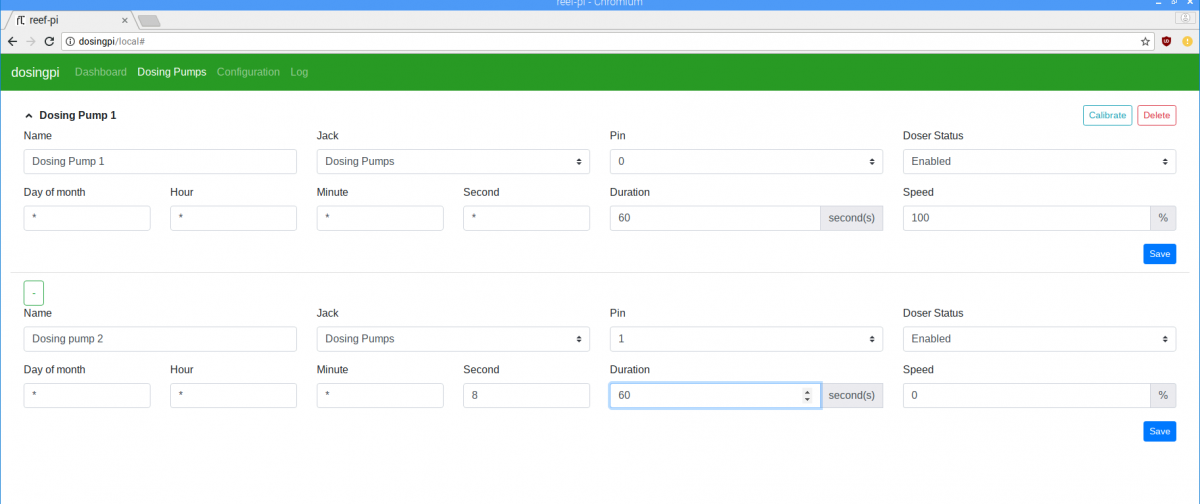Open the red shield extension icon
1200x504 pixels.
click(x=1167, y=41)
